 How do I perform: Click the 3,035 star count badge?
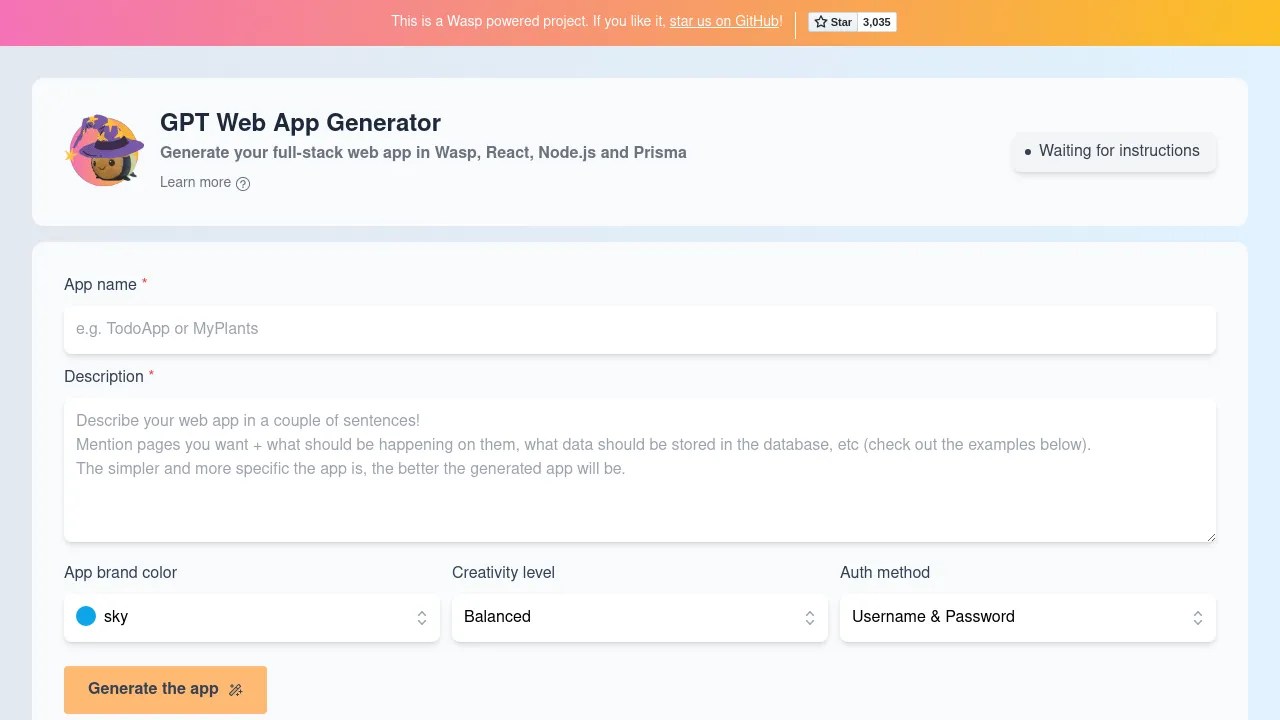[x=876, y=21]
